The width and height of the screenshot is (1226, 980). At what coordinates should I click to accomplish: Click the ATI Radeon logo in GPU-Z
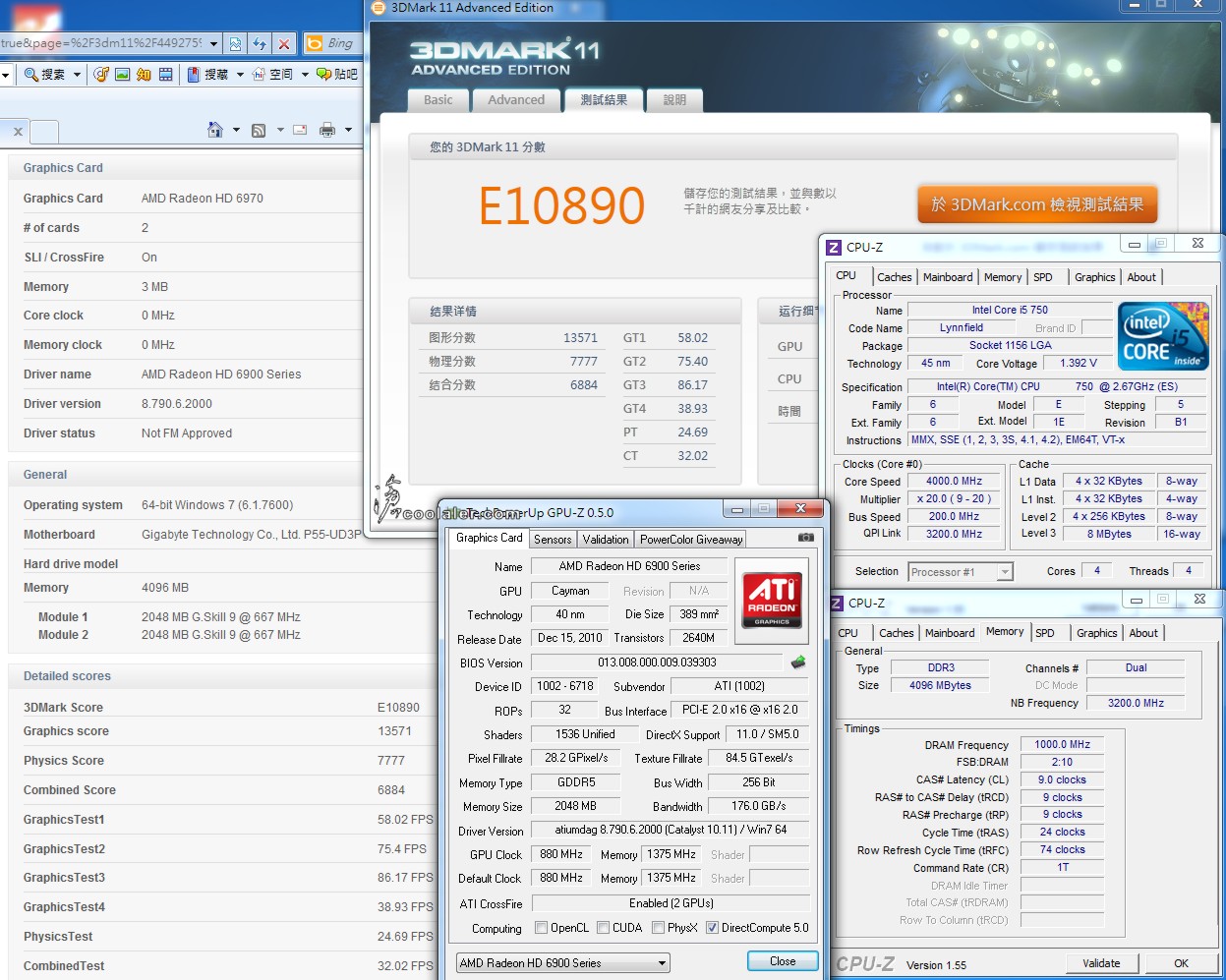click(x=772, y=600)
